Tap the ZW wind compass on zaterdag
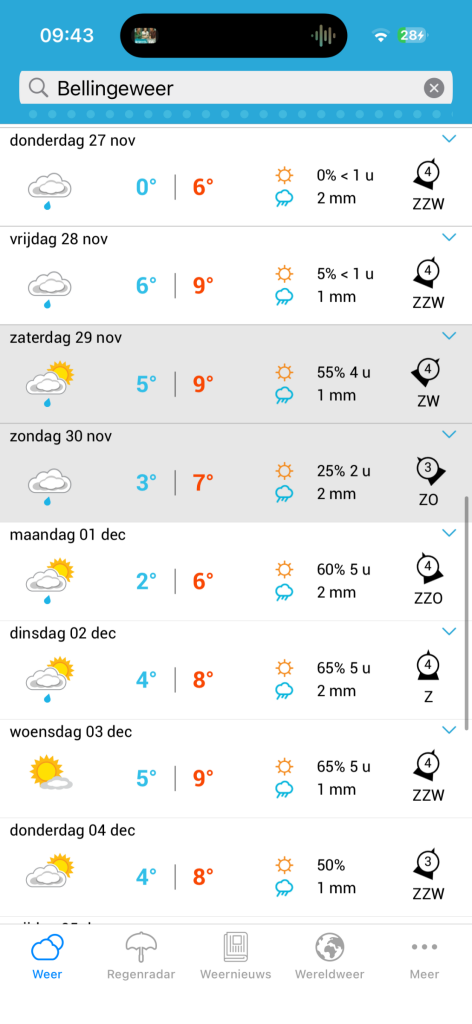The height and width of the screenshot is (1024, 472). click(427, 372)
